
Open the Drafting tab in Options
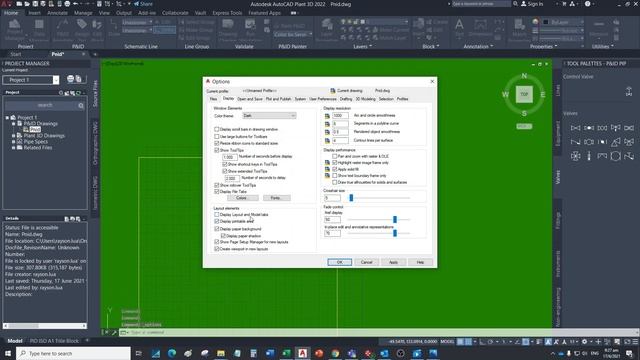[346, 99]
